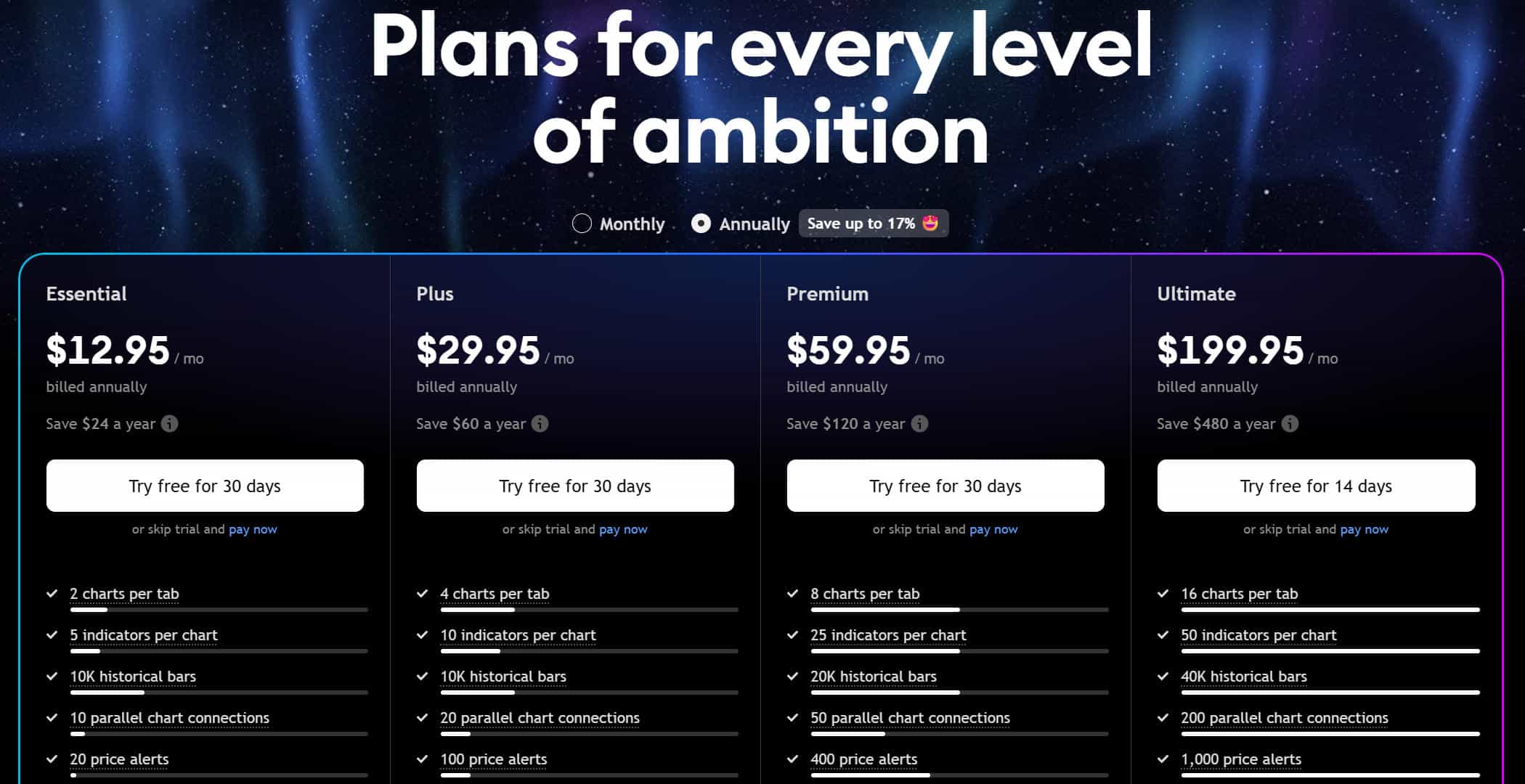Start the Essential 30-day free trial

(x=205, y=486)
